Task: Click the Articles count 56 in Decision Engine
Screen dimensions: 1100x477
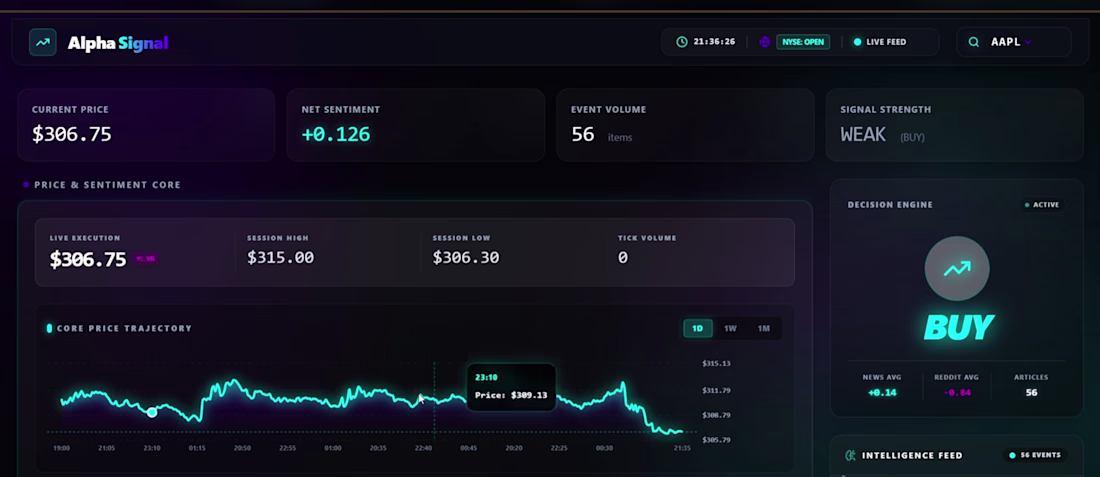Action: pos(1031,392)
